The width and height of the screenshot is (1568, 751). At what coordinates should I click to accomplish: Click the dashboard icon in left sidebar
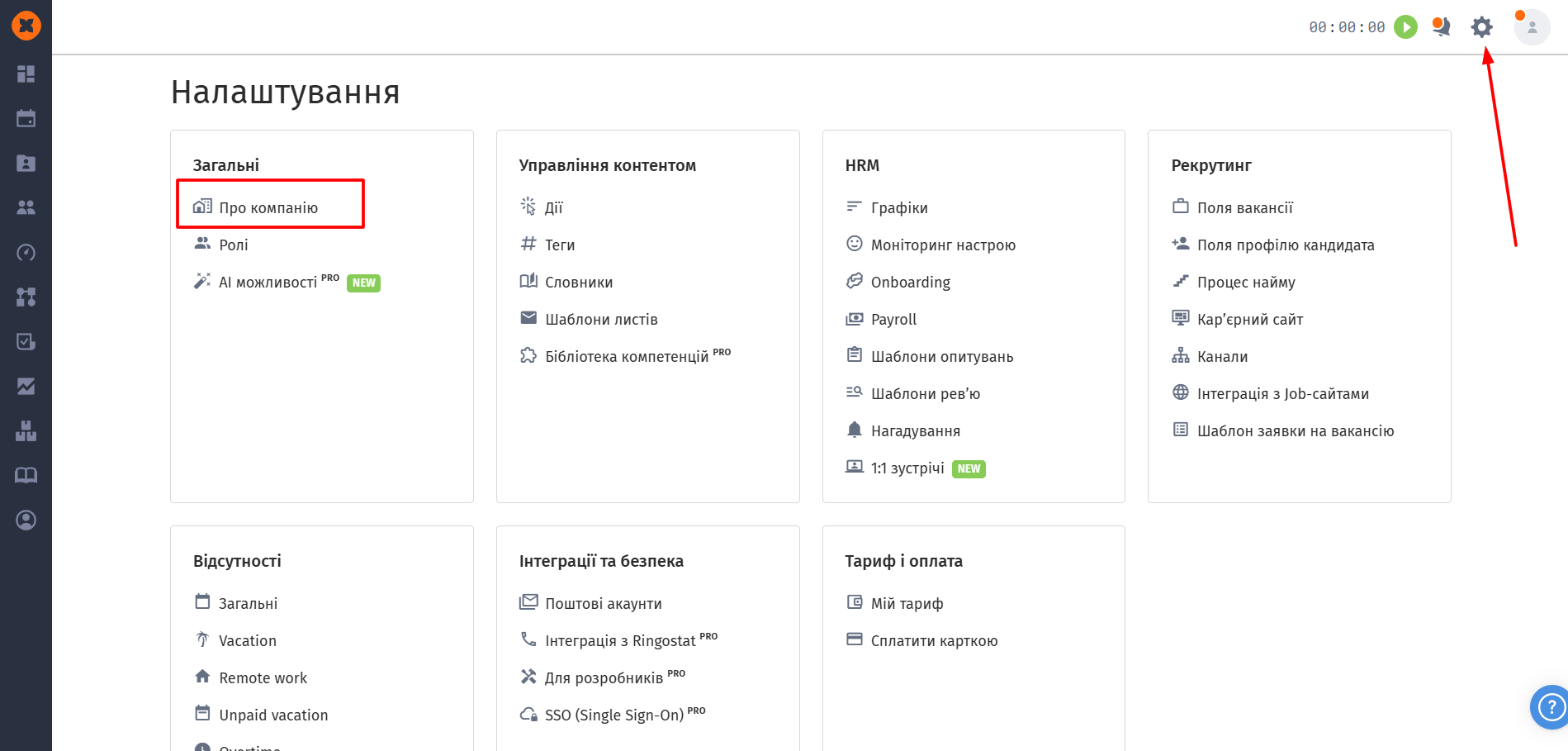26,74
